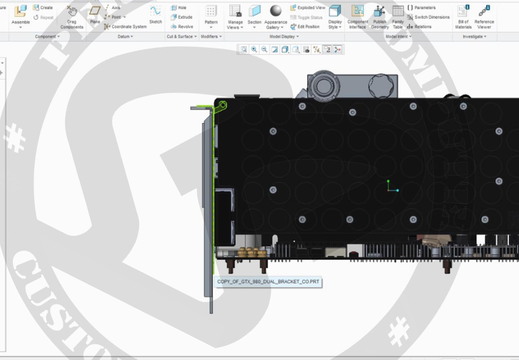
Task: Open the Relations editor
Action: pos(419,26)
